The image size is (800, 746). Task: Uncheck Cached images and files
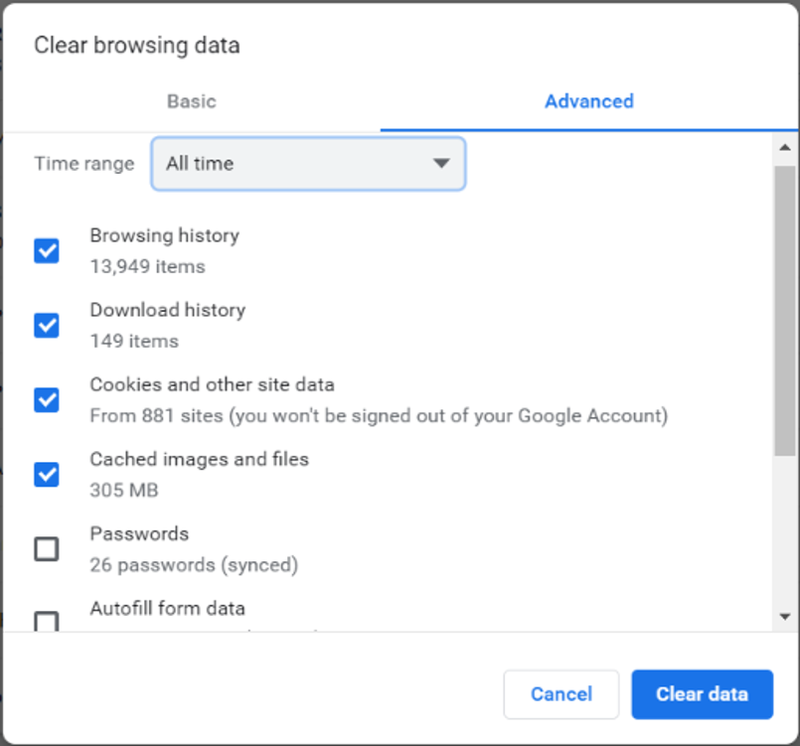click(46, 474)
